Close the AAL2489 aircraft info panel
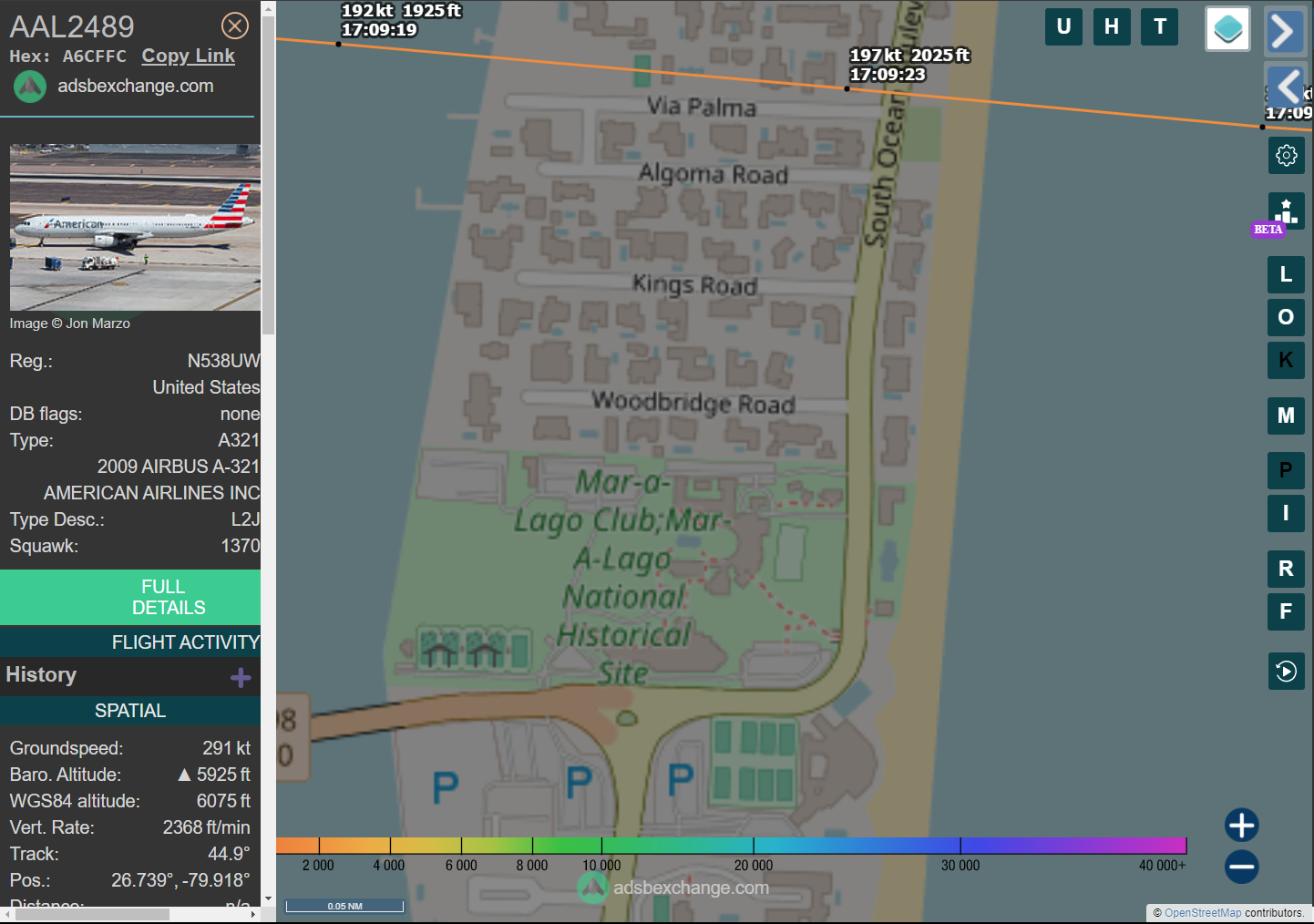This screenshot has height=924, width=1314. [235, 26]
